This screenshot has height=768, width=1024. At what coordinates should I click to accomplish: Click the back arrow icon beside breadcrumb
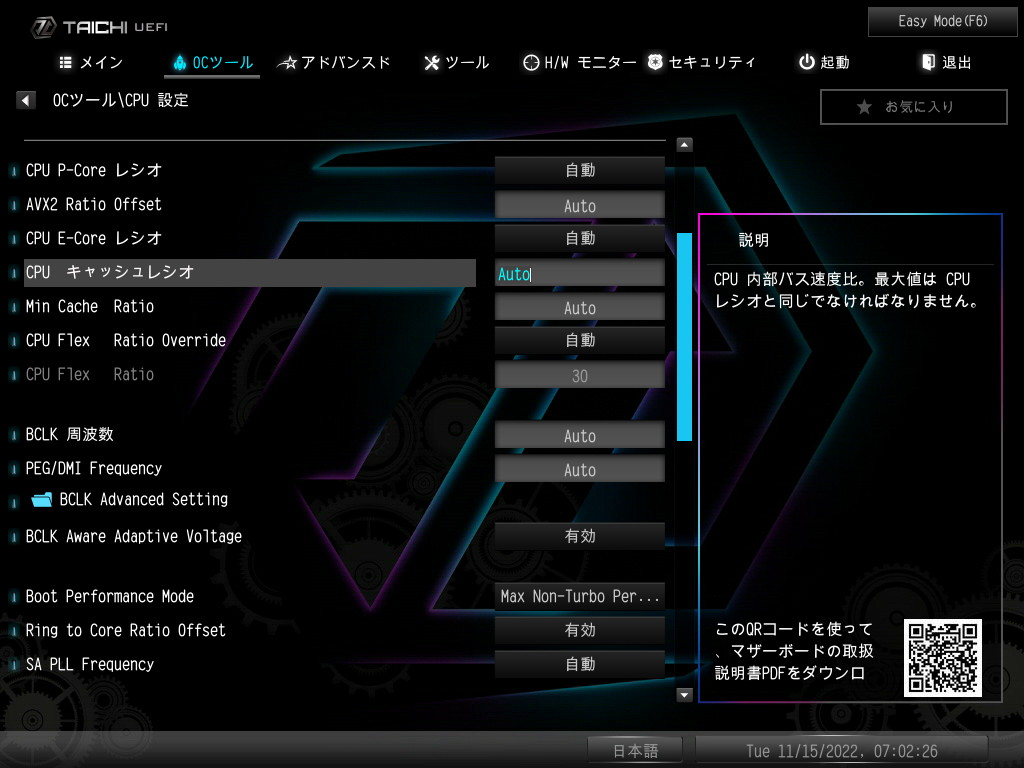pos(25,100)
